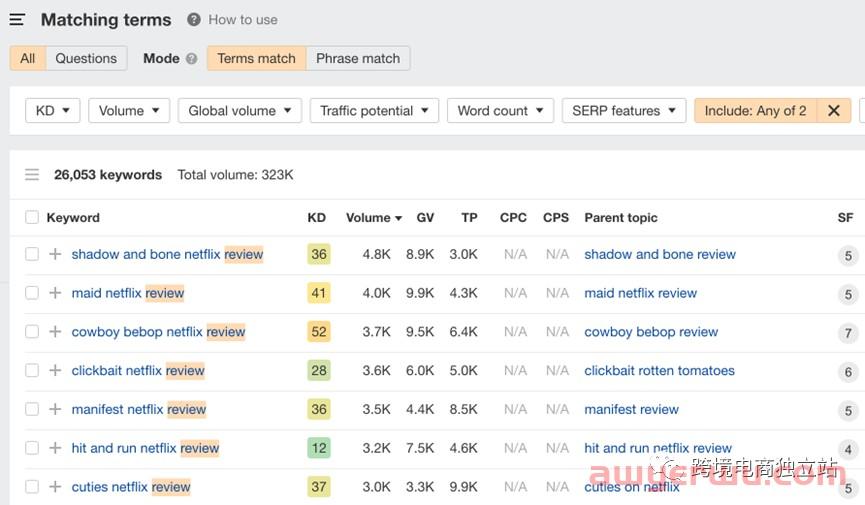Viewport: 865px width, 505px height.
Task: Open the Traffic potential filter dropdown
Action: (x=374, y=111)
